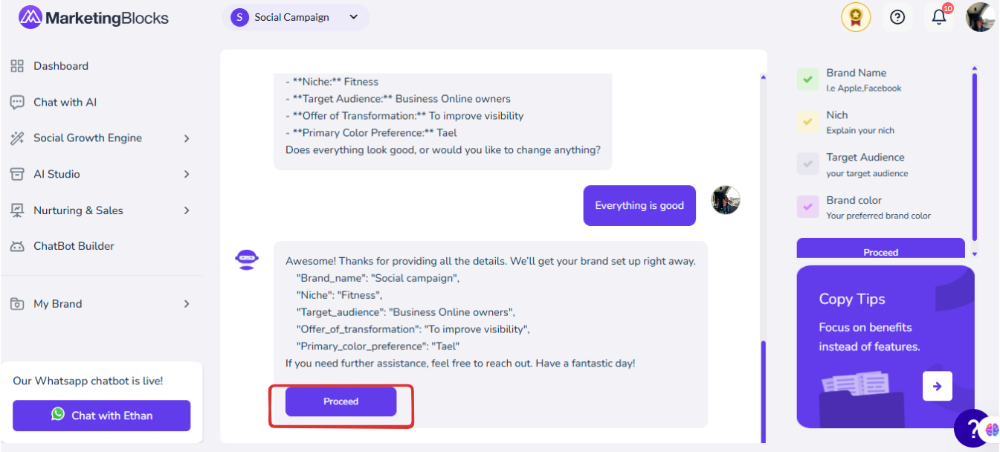Expand the Social Growth Engine menu

(x=101, y=138)
